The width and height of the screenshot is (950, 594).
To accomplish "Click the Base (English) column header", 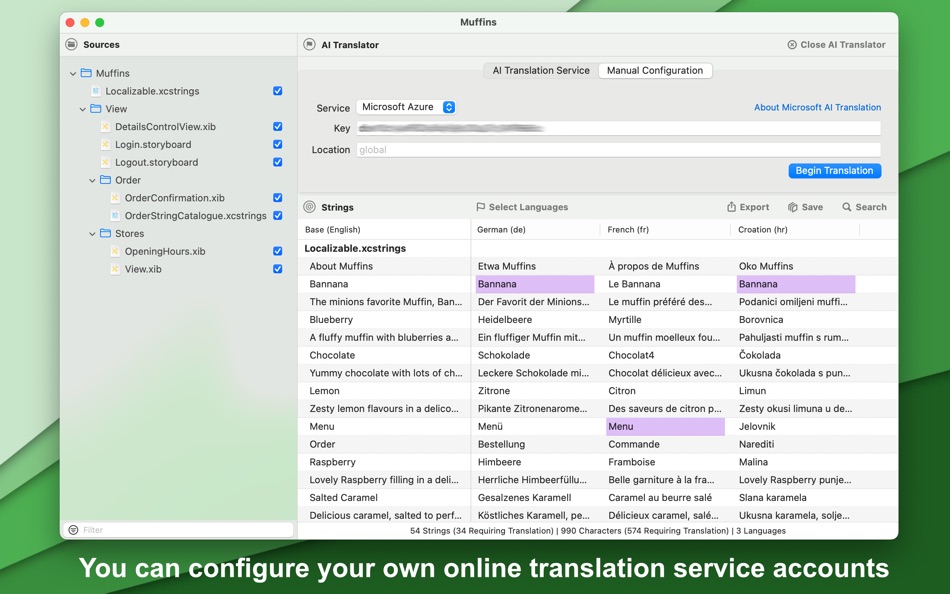I will pyautogui.click(x=384, y=230).
